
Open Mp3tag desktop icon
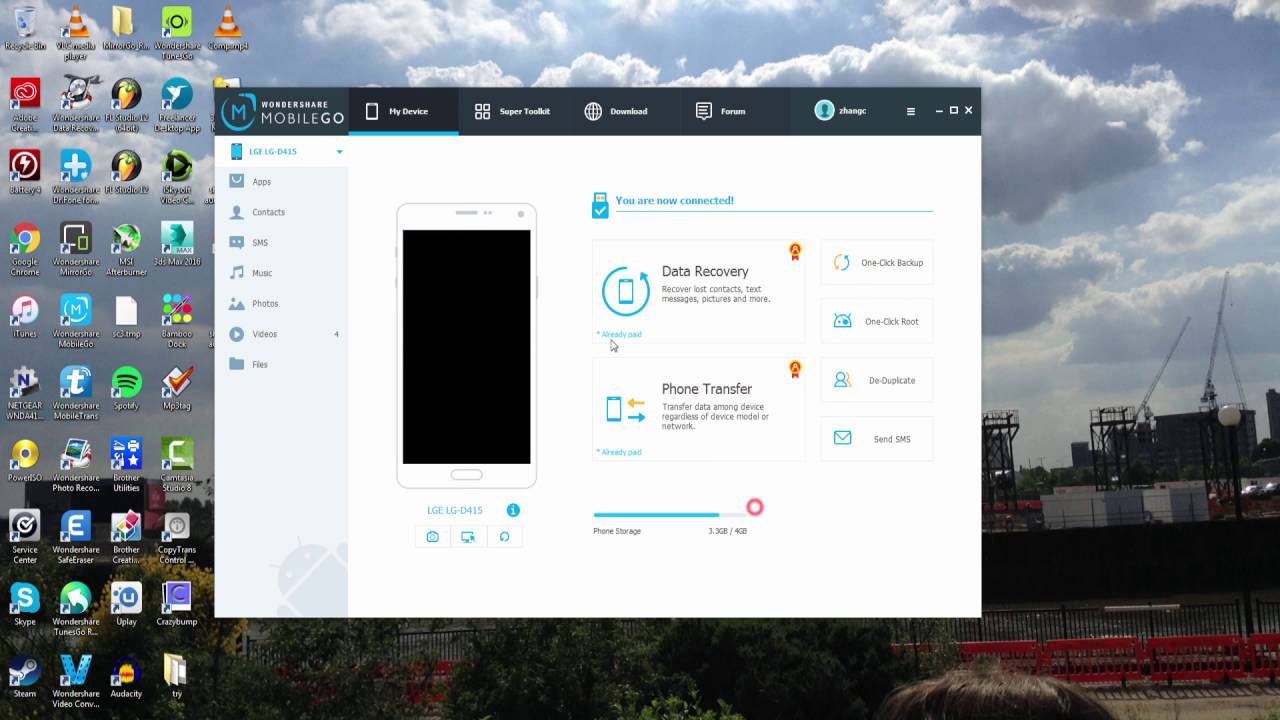click(x=177, y=388)
